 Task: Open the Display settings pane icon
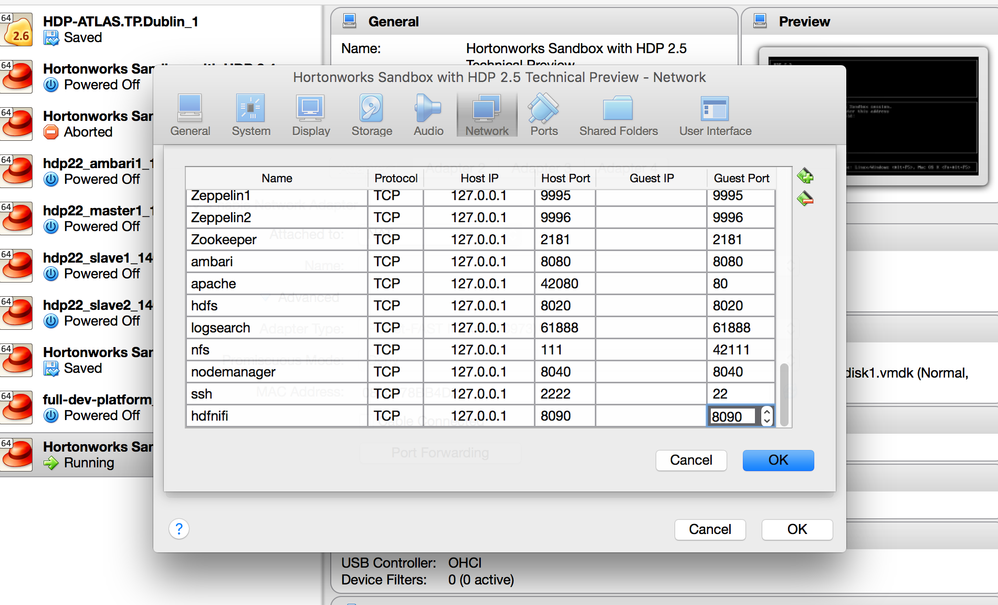[311, 115]
